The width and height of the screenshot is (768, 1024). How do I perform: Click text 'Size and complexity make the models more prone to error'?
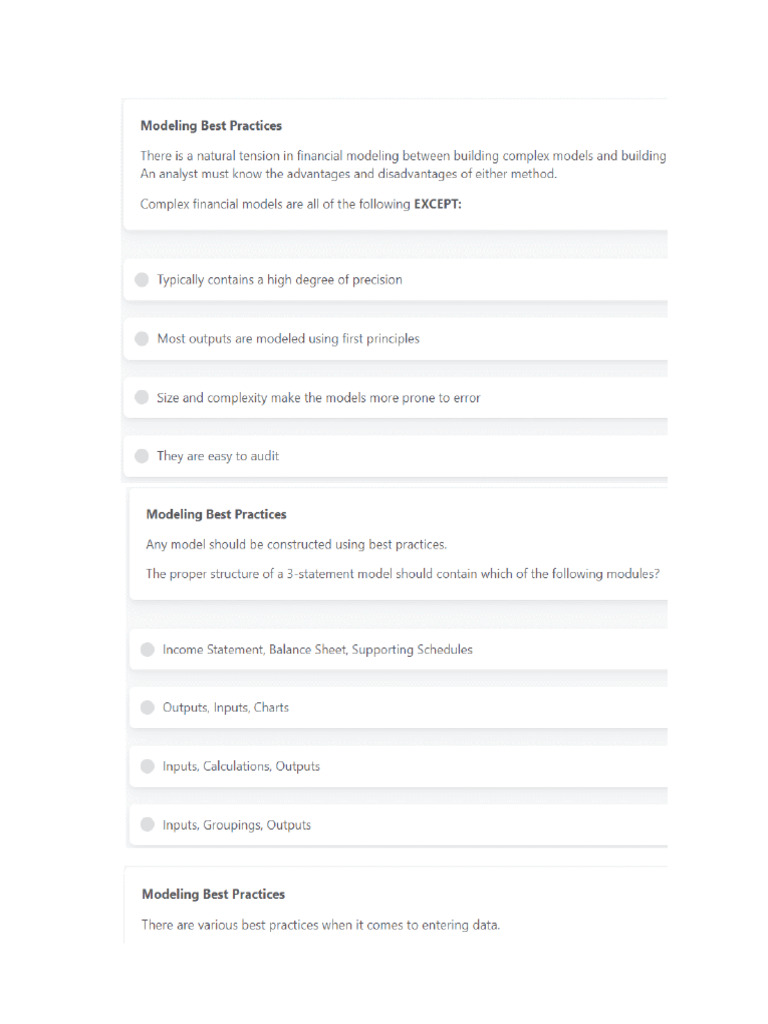click(x=319, y=398)
